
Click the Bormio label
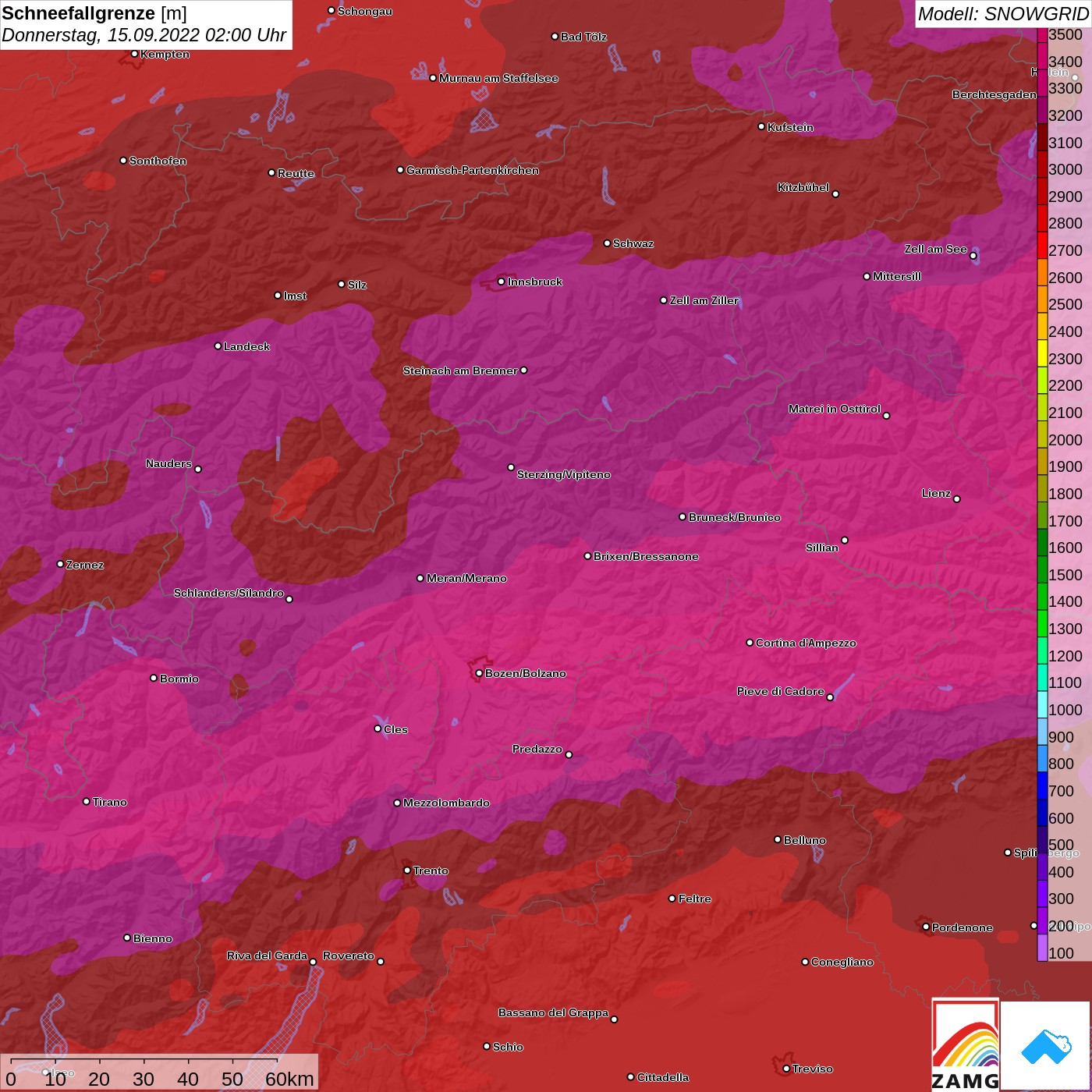pos(179,679)
